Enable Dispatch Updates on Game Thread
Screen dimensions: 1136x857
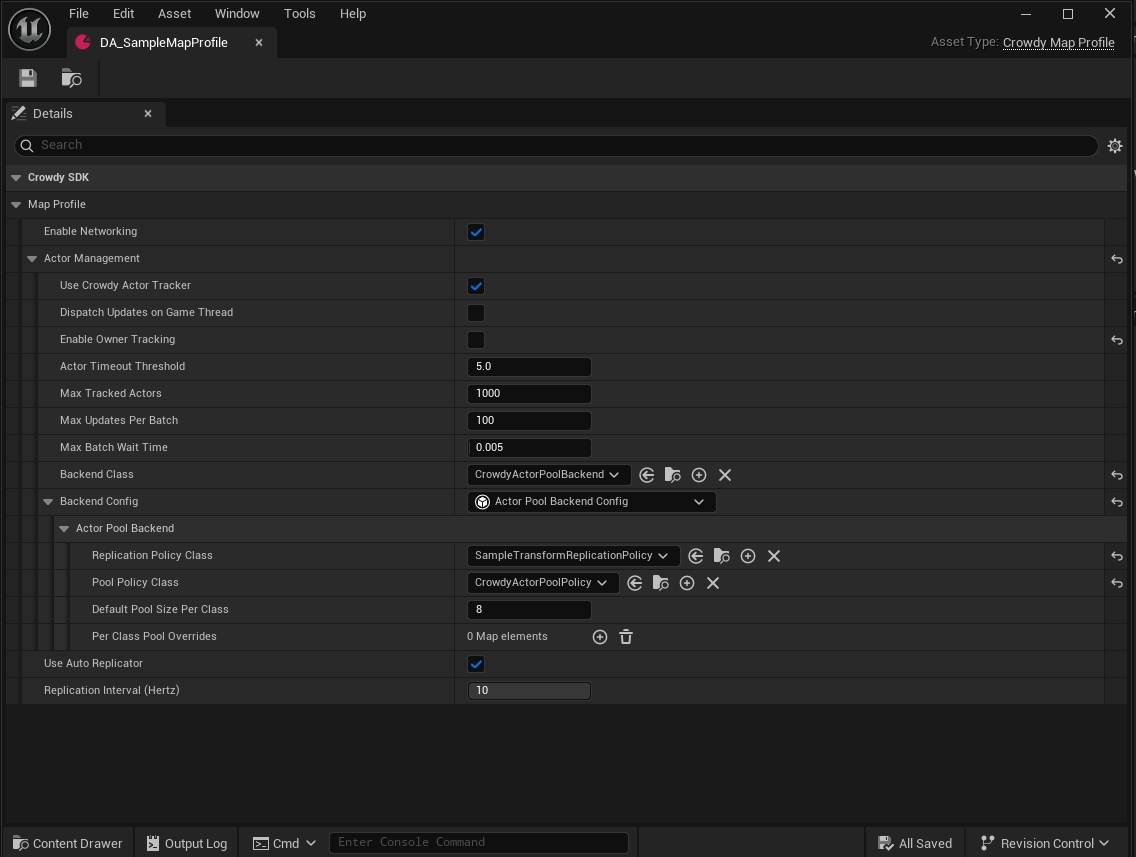(x=476, y=313)
